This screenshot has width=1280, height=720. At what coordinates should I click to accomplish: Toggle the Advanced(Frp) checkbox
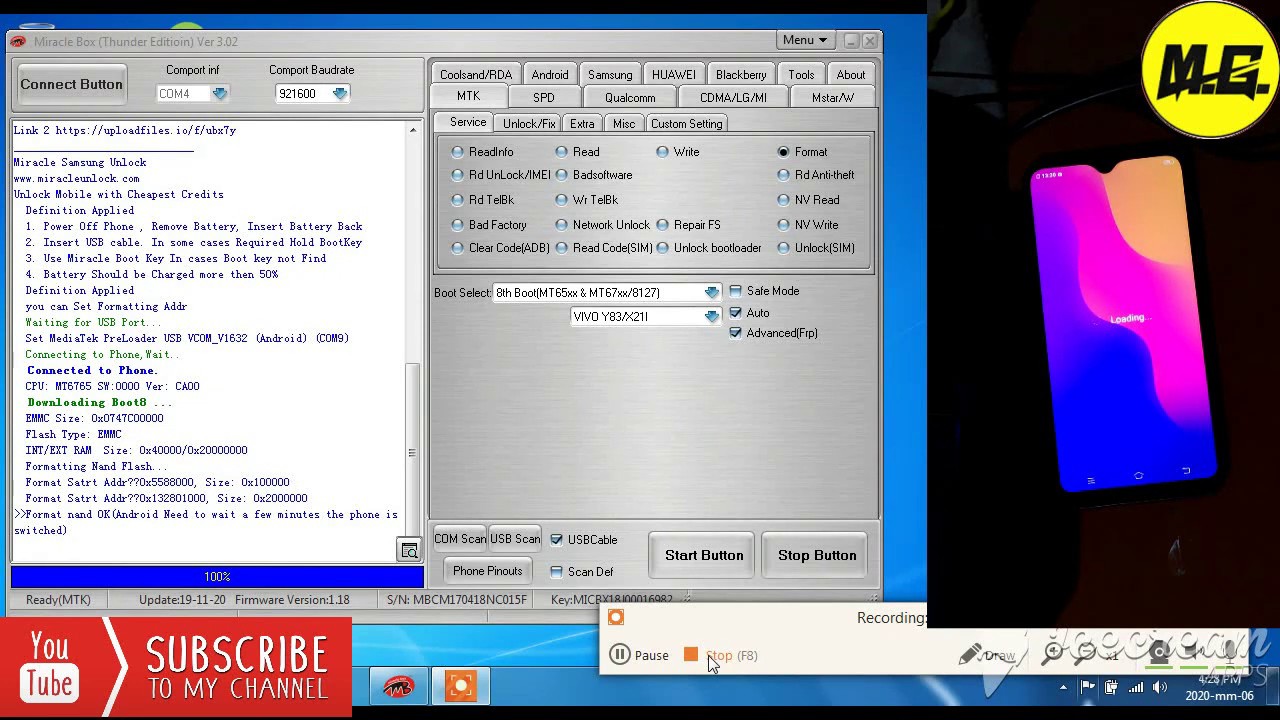(736, 333)
